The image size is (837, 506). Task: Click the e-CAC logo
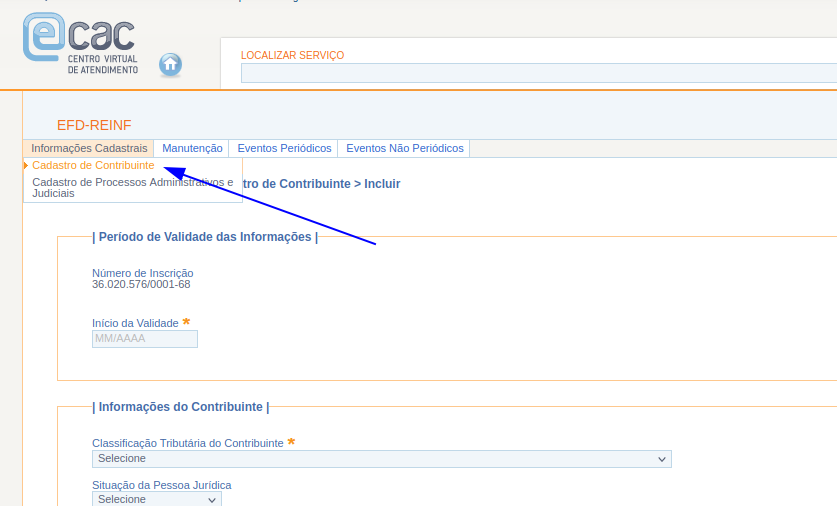(80, 43)
